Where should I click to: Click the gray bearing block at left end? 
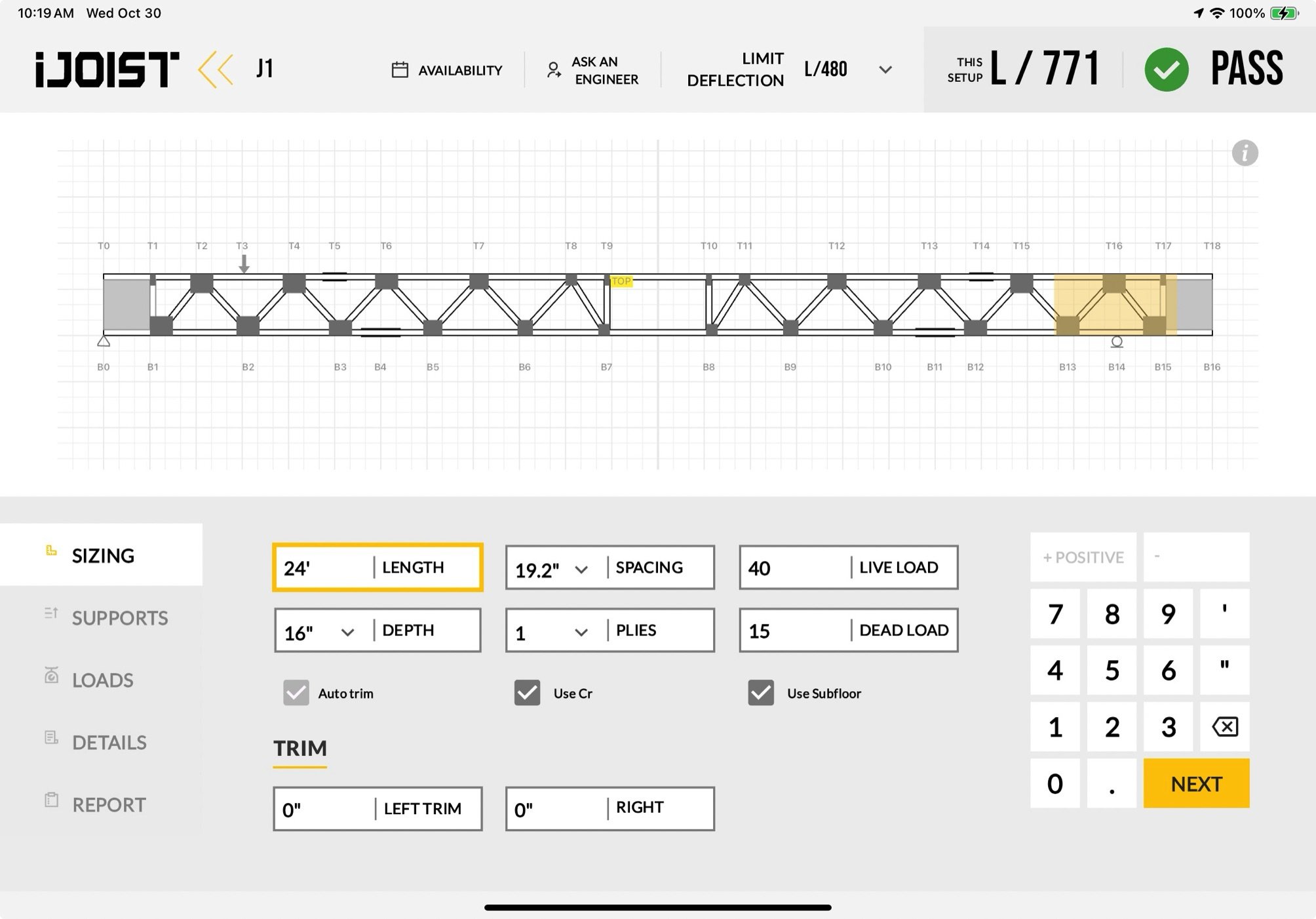coord(126,304)
